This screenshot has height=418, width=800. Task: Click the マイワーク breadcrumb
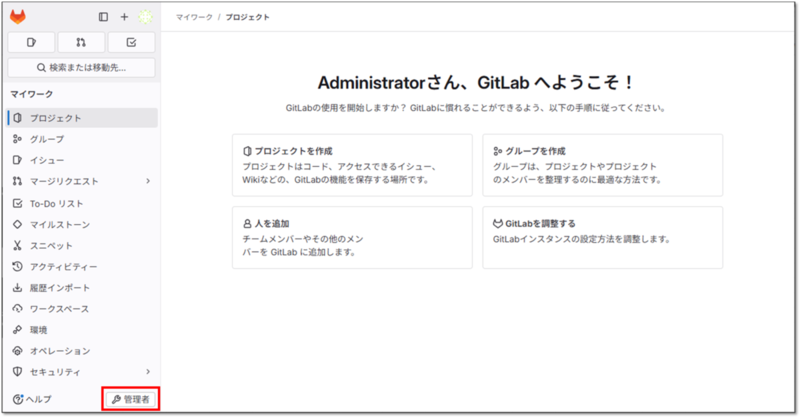click(x=194, y=17)
